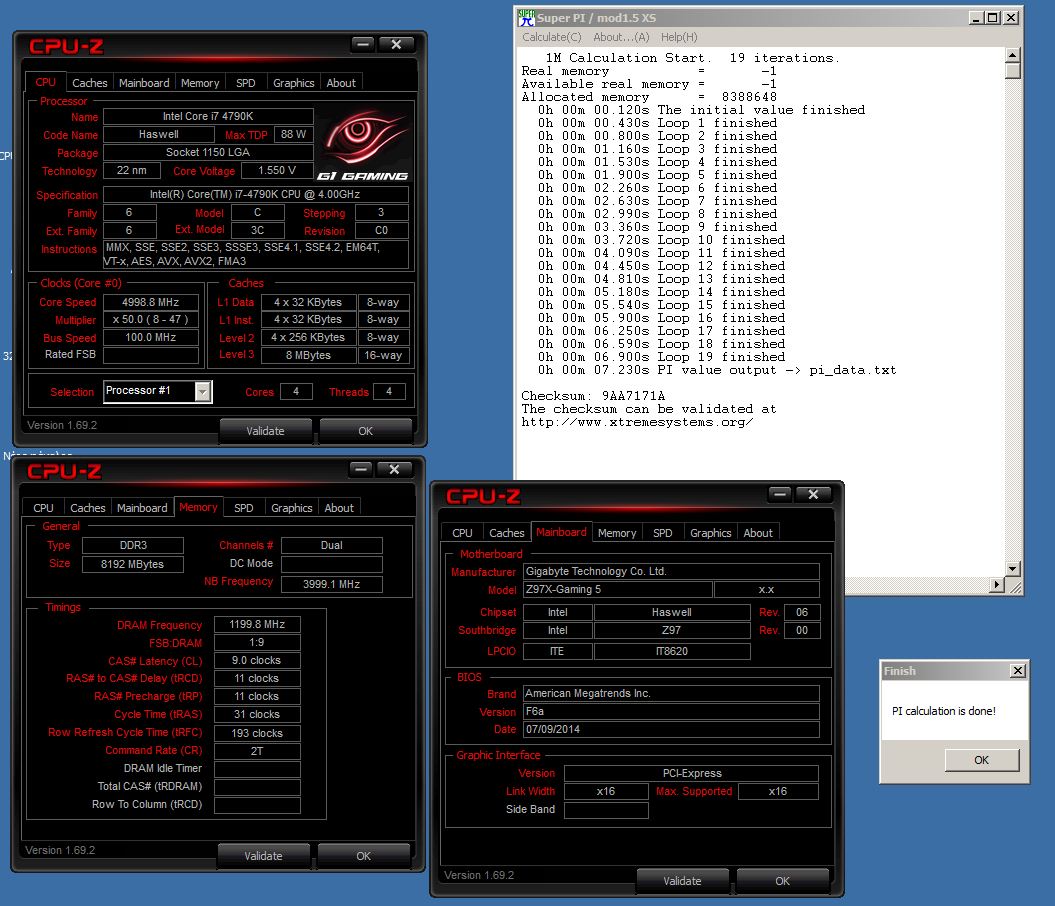Click Validate in the CPU-Z motherboard window
This screenshot has height=906, width=1055.
point(682,881)
